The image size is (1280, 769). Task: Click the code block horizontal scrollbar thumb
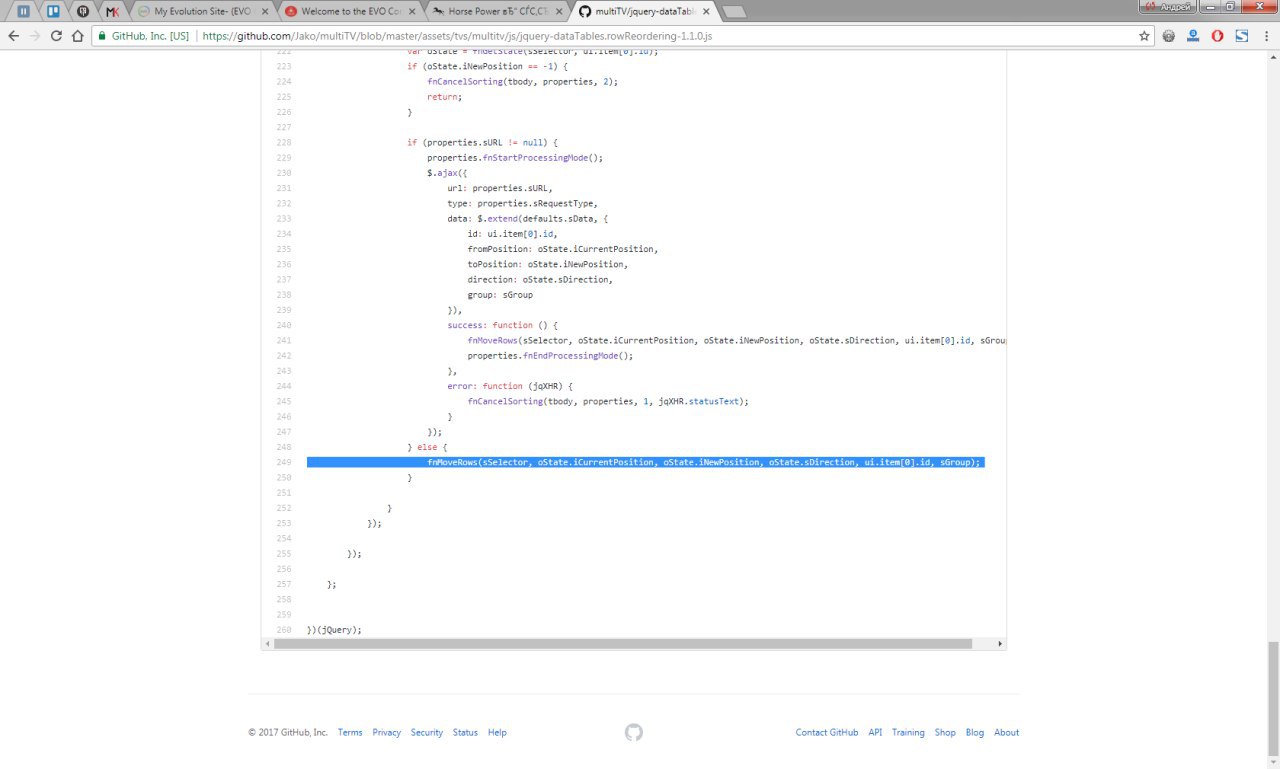coord(622,644)
